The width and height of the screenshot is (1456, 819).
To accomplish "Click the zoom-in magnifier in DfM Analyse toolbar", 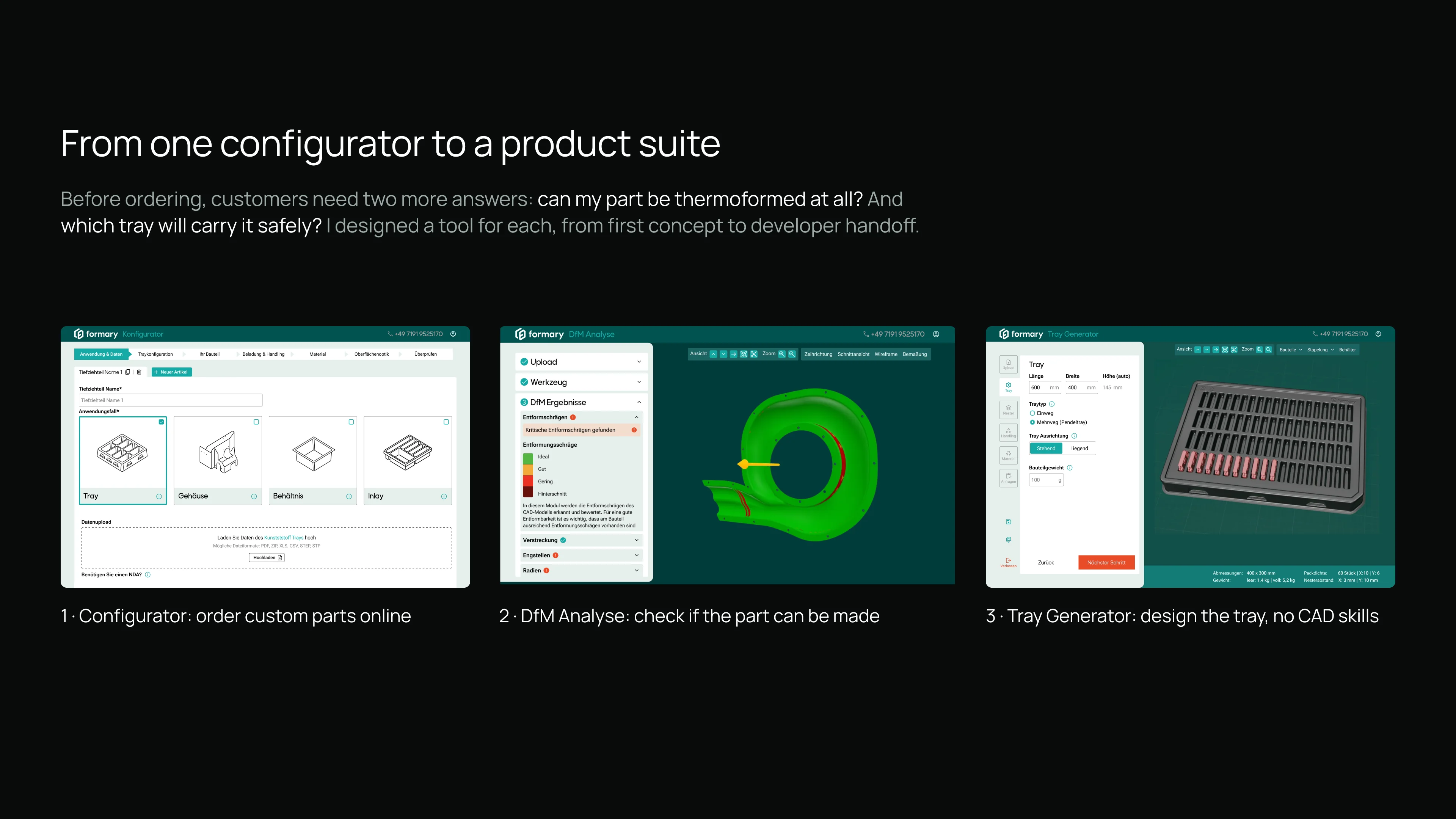I will (x=782, y=354).
